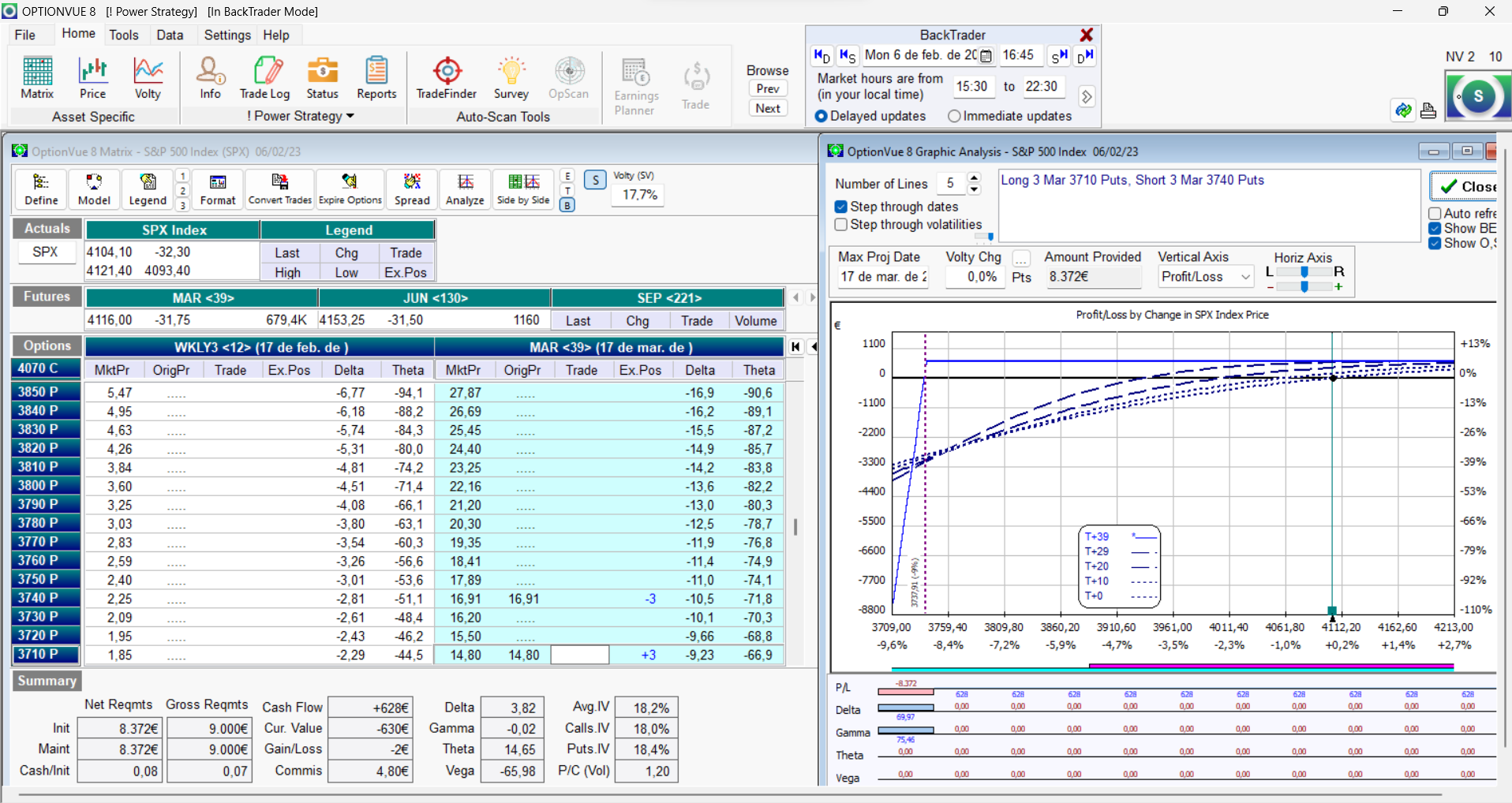Open the File menu

coord(25,35)
